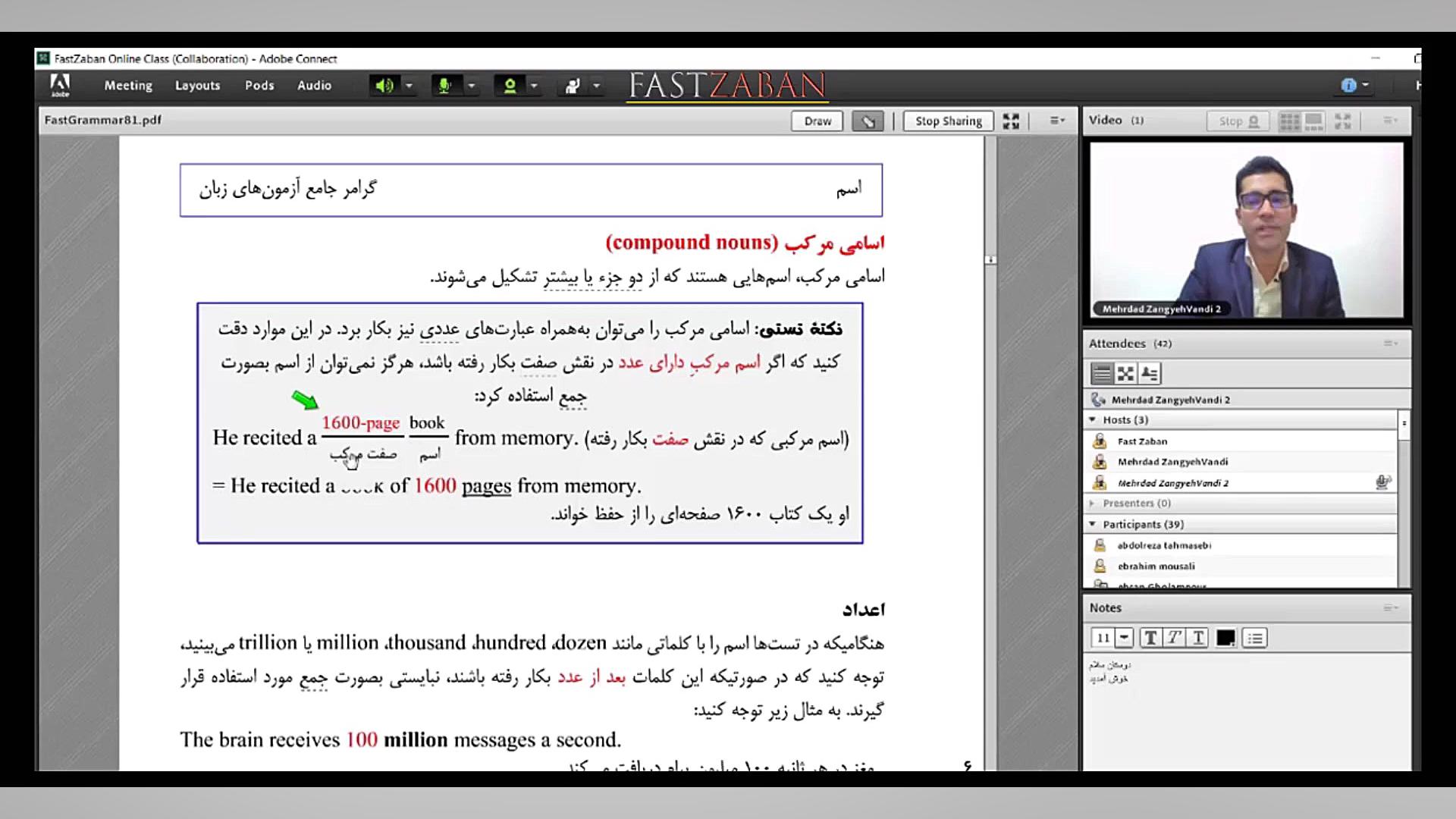The image size is (1456, 819).
Task: Select the attendees list view icon
Action: tap(1102, 373)
